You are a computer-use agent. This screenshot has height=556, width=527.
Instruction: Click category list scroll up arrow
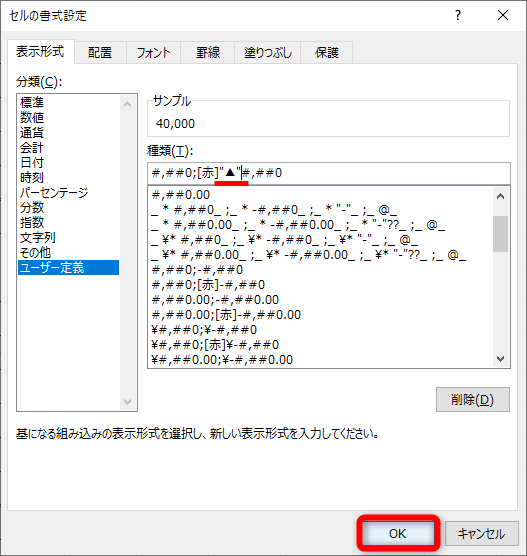tap(128, 104)
